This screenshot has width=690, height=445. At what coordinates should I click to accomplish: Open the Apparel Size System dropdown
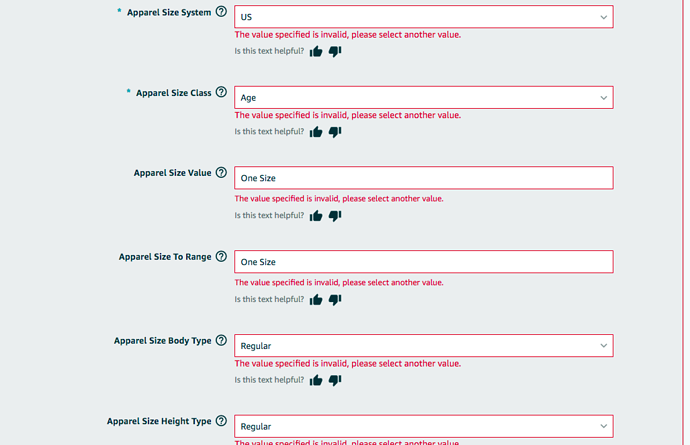[x=423, y=17]
